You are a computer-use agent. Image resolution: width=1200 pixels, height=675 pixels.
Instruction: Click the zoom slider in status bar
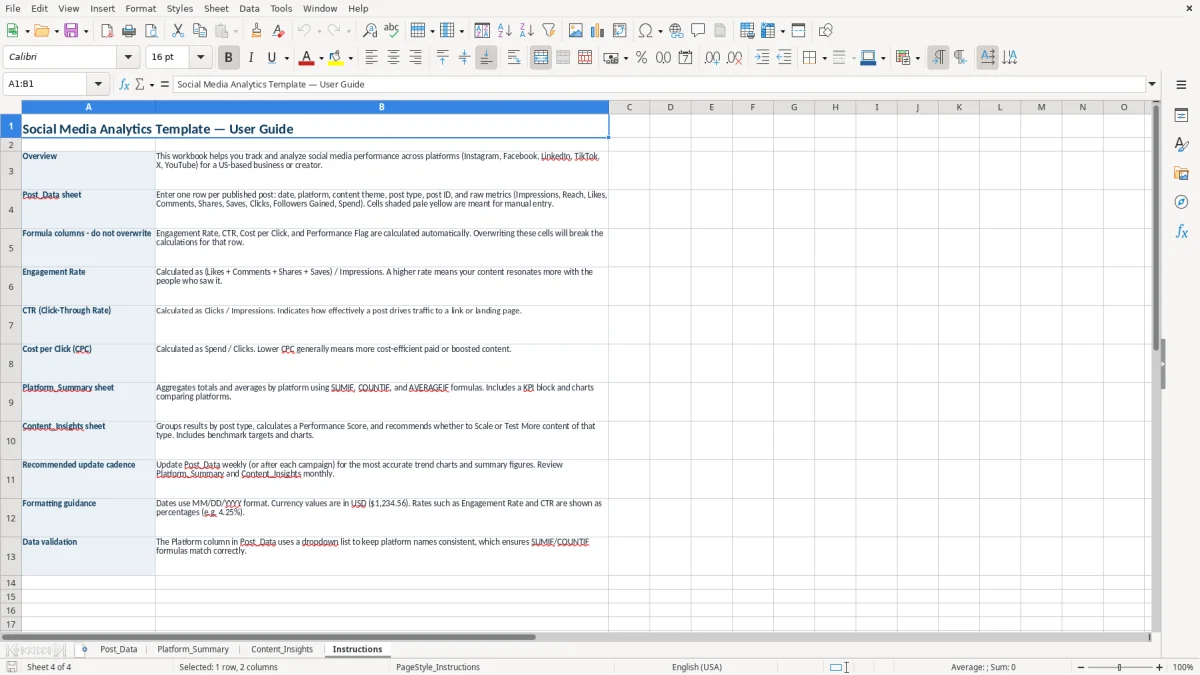coord(1119,667)
